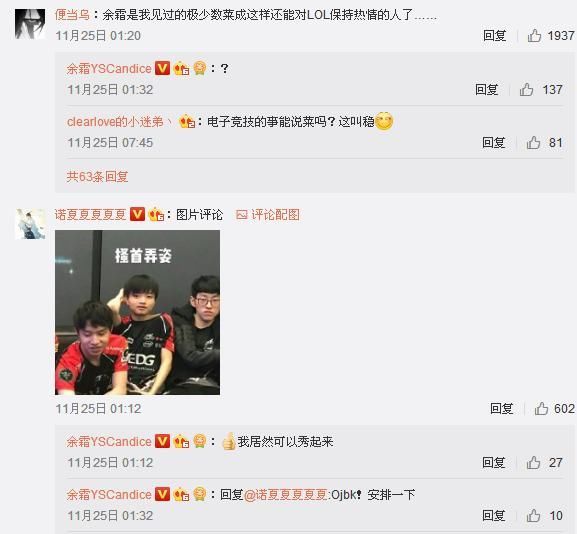Like the image comment with 602 likes

pos(541,408)
